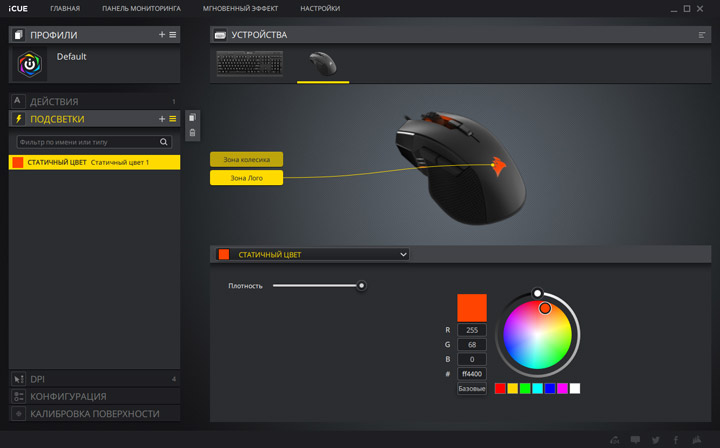The image size is (720, 448).
Task: Open the Подсветки list menu icon
Action: pos(173,119)
